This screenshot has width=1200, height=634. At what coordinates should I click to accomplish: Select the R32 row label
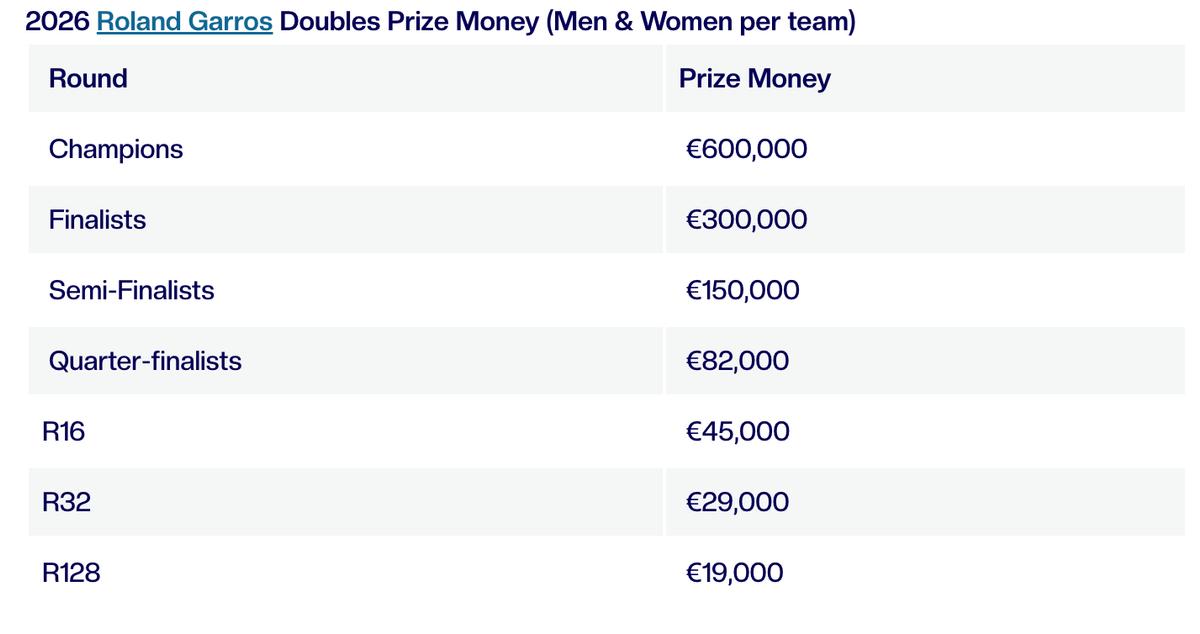66,502
